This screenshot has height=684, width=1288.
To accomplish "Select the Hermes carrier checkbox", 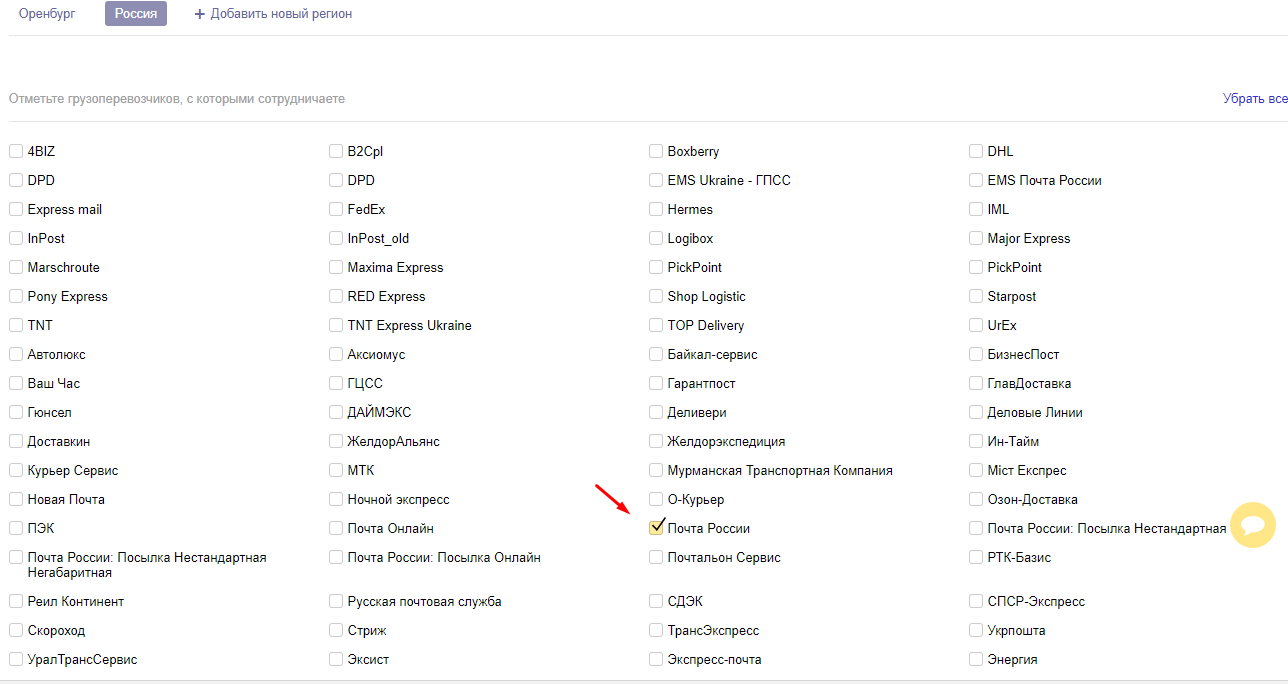I will pyautogui.click(x=656, y=209).
